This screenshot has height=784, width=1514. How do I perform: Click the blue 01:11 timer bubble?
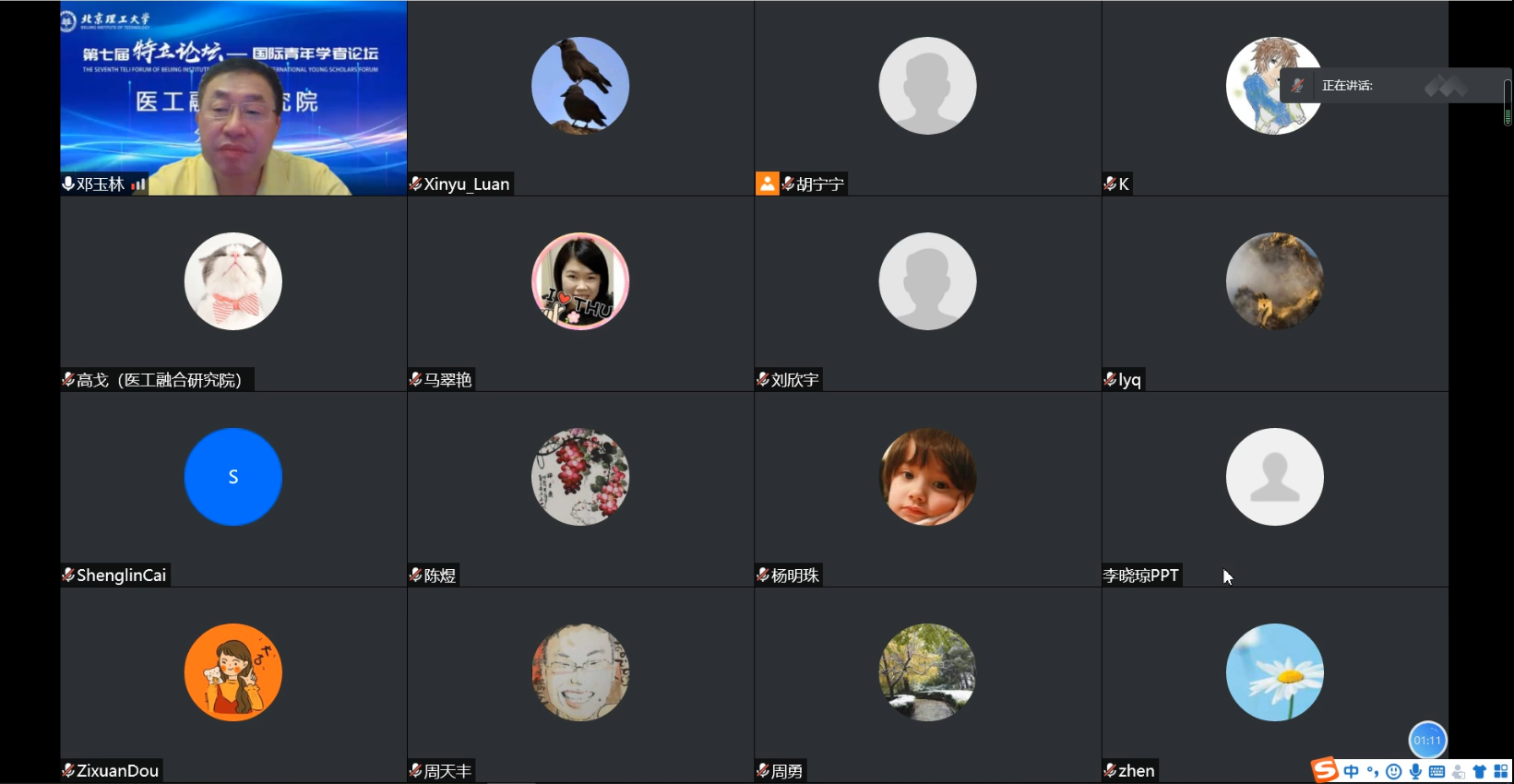click(1427, 741)
